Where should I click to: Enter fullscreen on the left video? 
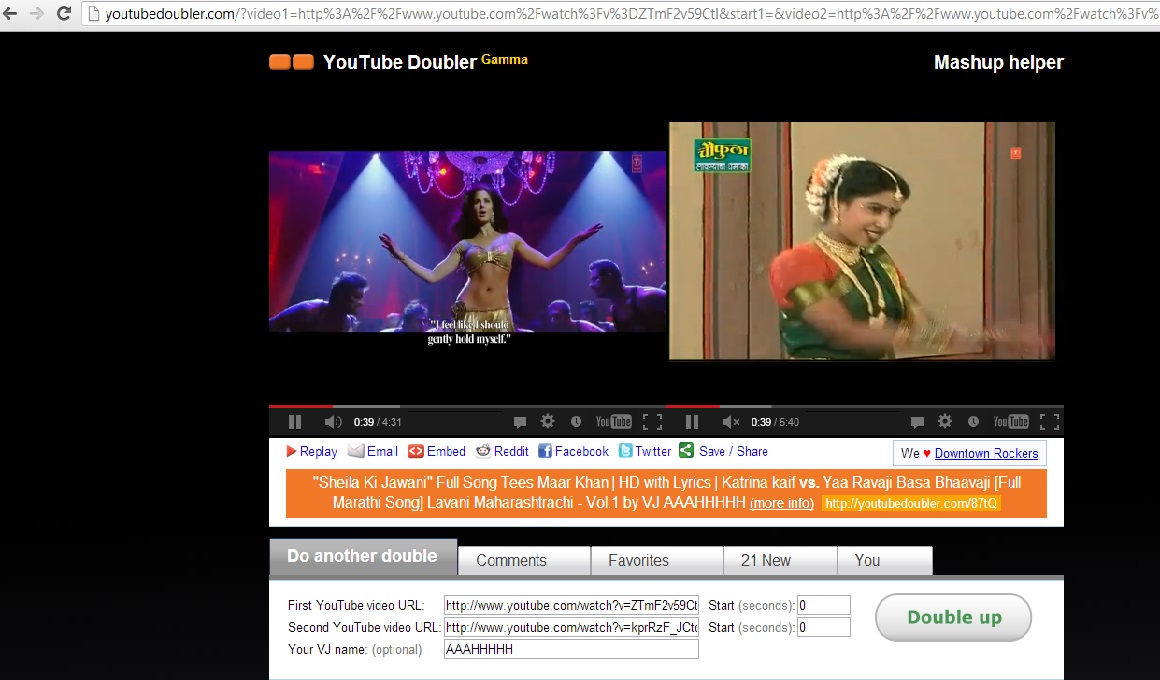652,422
